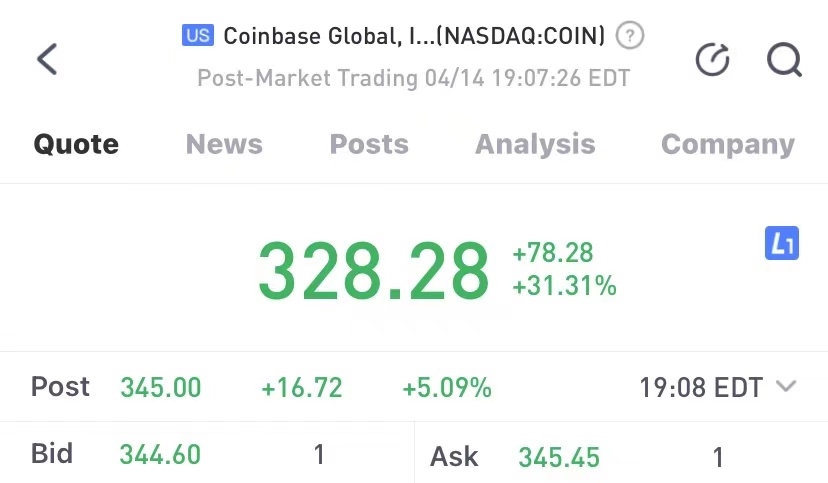Tap the refresh quote icon
This screenshot has height=483, width=828.
[x=712, y=60]
